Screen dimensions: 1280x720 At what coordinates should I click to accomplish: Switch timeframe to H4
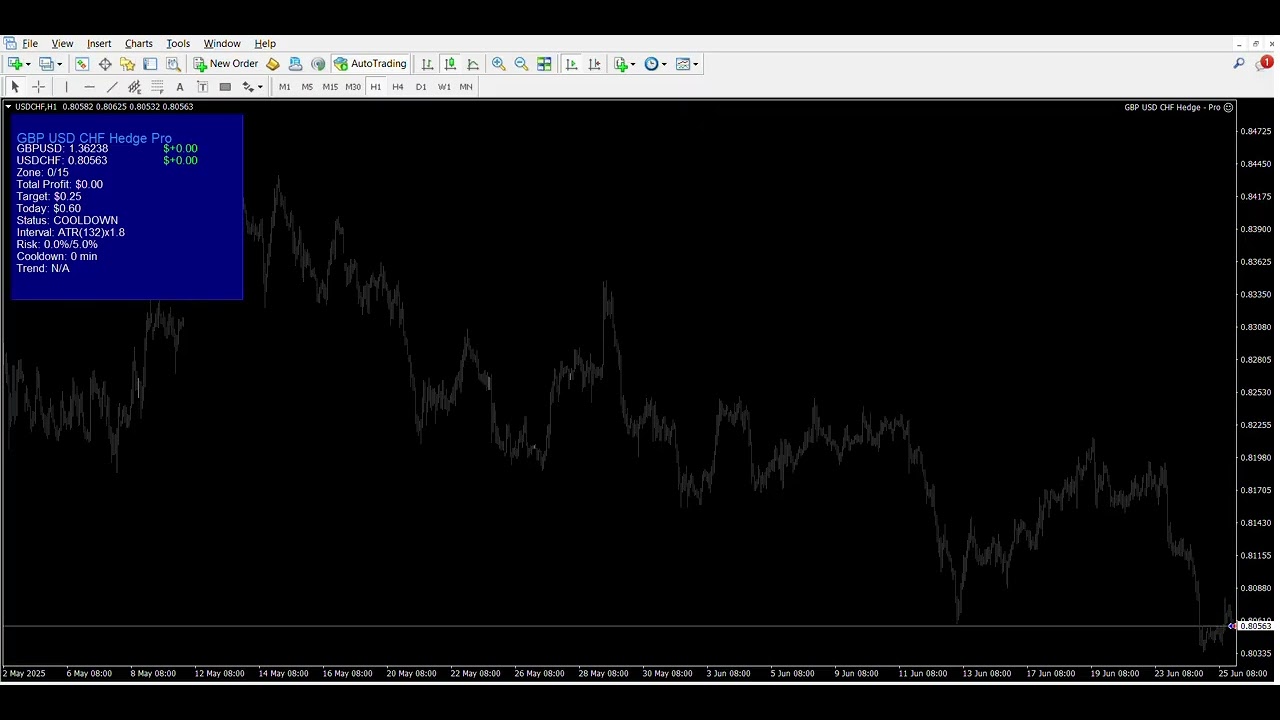coord(398,87)
